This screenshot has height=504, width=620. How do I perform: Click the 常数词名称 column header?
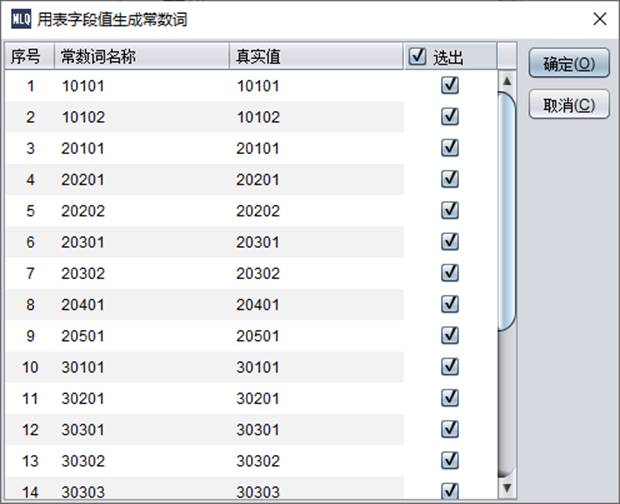(x=98, y=57)
